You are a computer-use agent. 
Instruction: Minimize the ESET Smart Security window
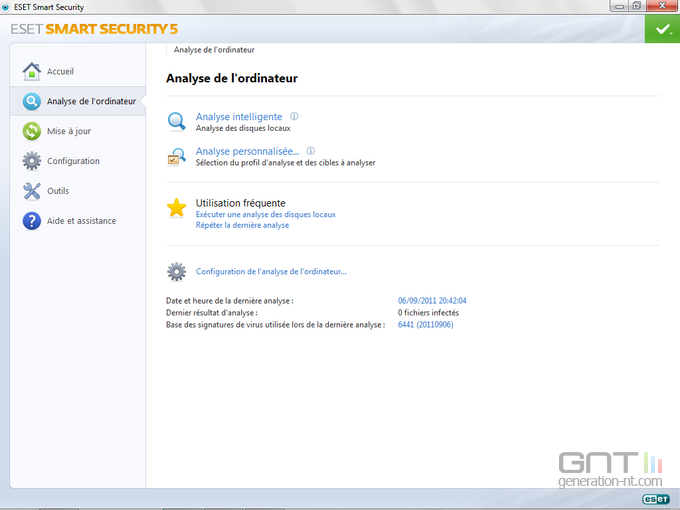619,6
